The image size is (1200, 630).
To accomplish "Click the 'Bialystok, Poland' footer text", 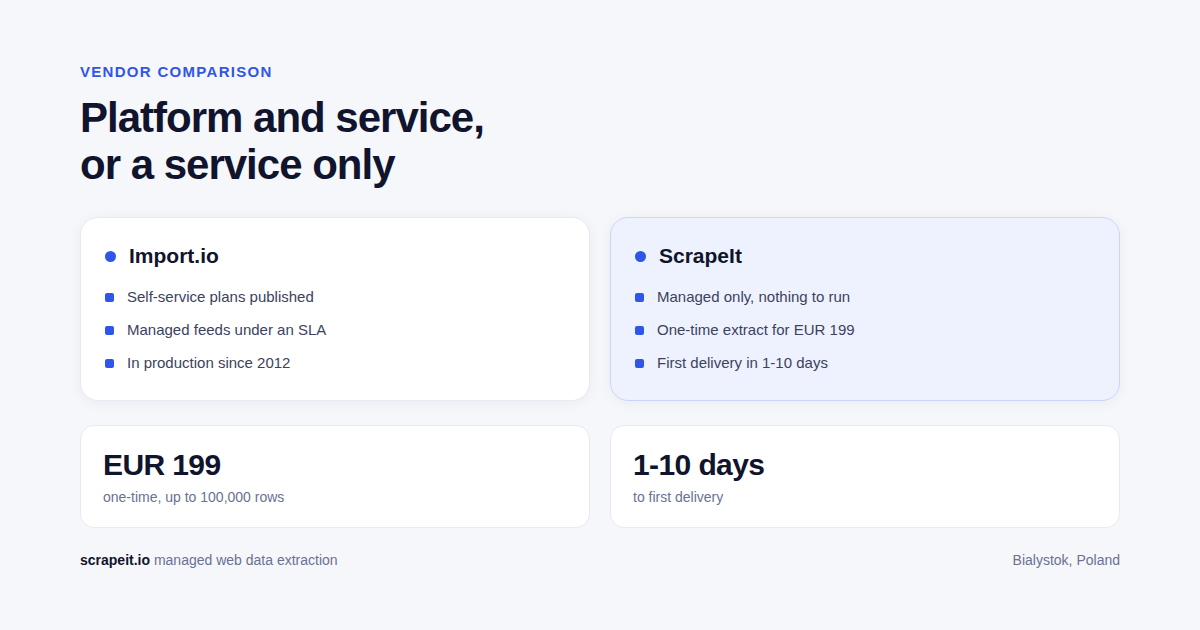I will pos(1066,560).
